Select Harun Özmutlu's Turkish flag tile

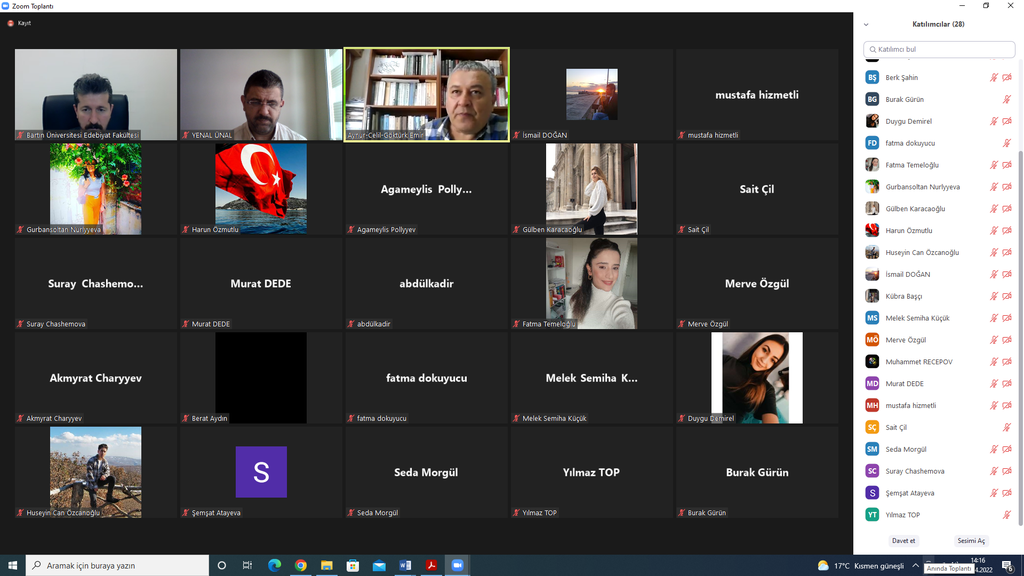pyautogui.click(x=261, y=189)
